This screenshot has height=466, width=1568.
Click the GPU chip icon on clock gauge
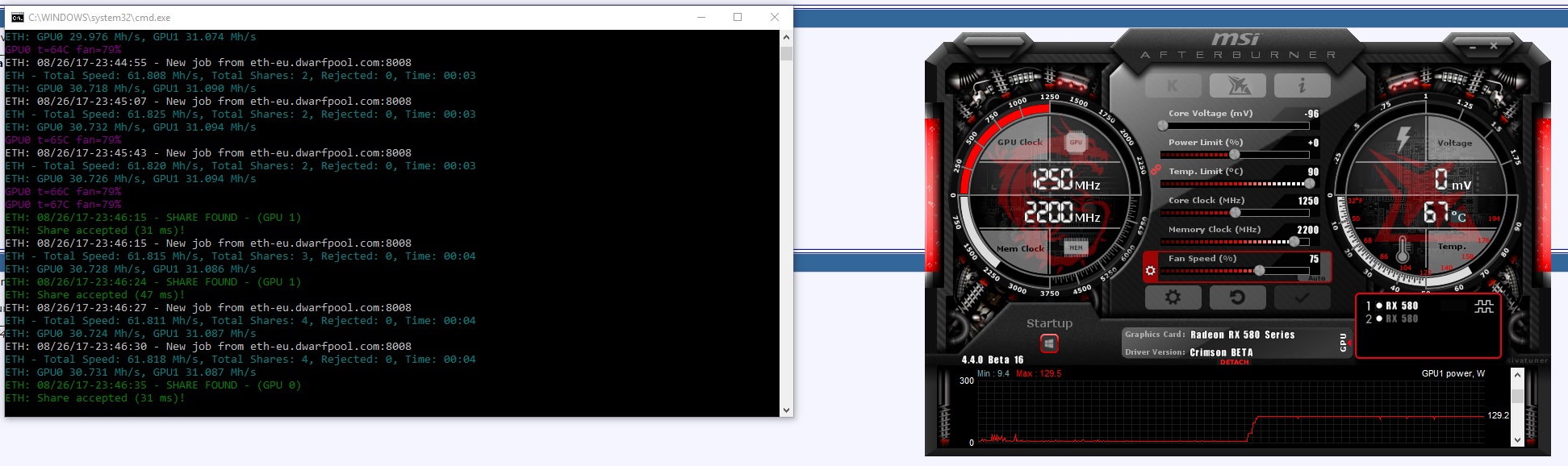click(x=1076, y=143)
